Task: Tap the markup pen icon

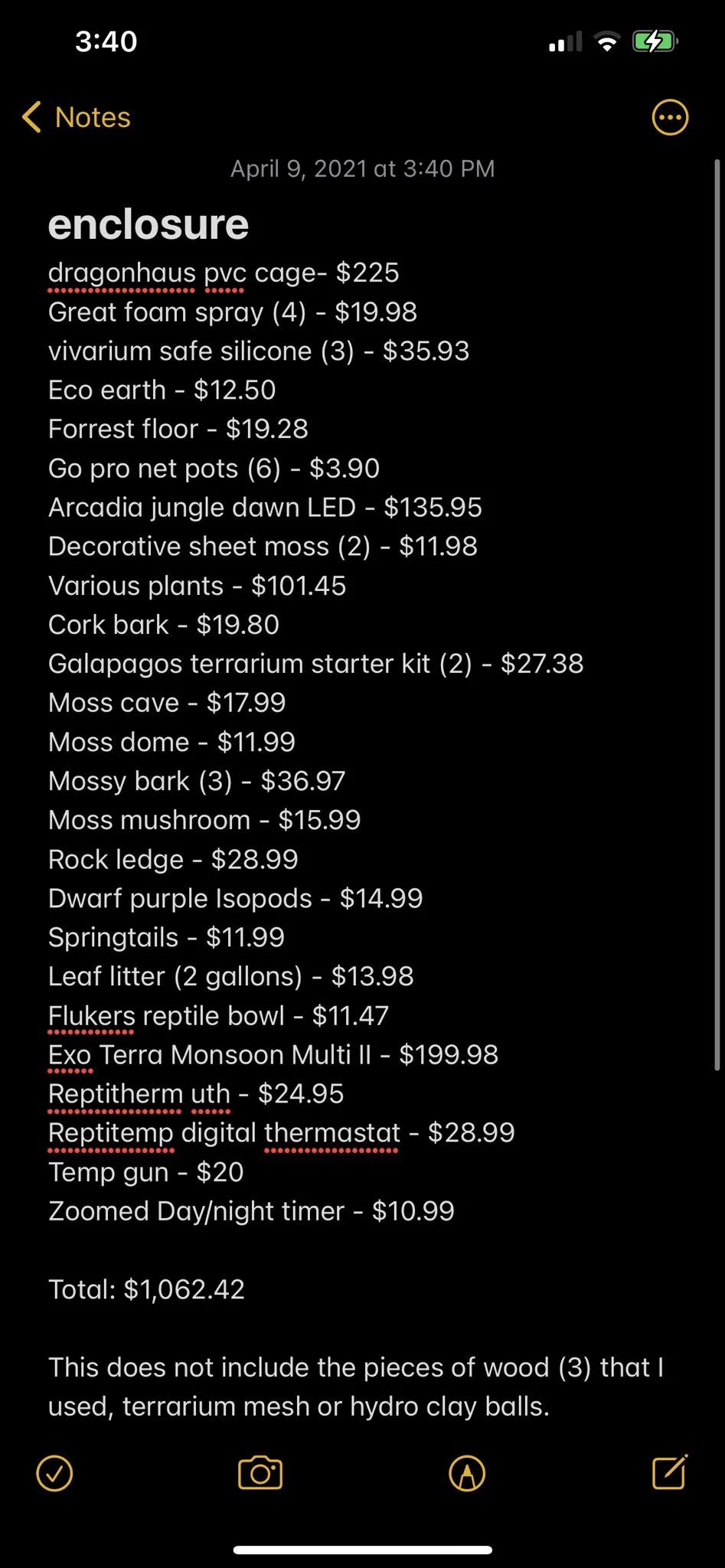Action: 467,1473
